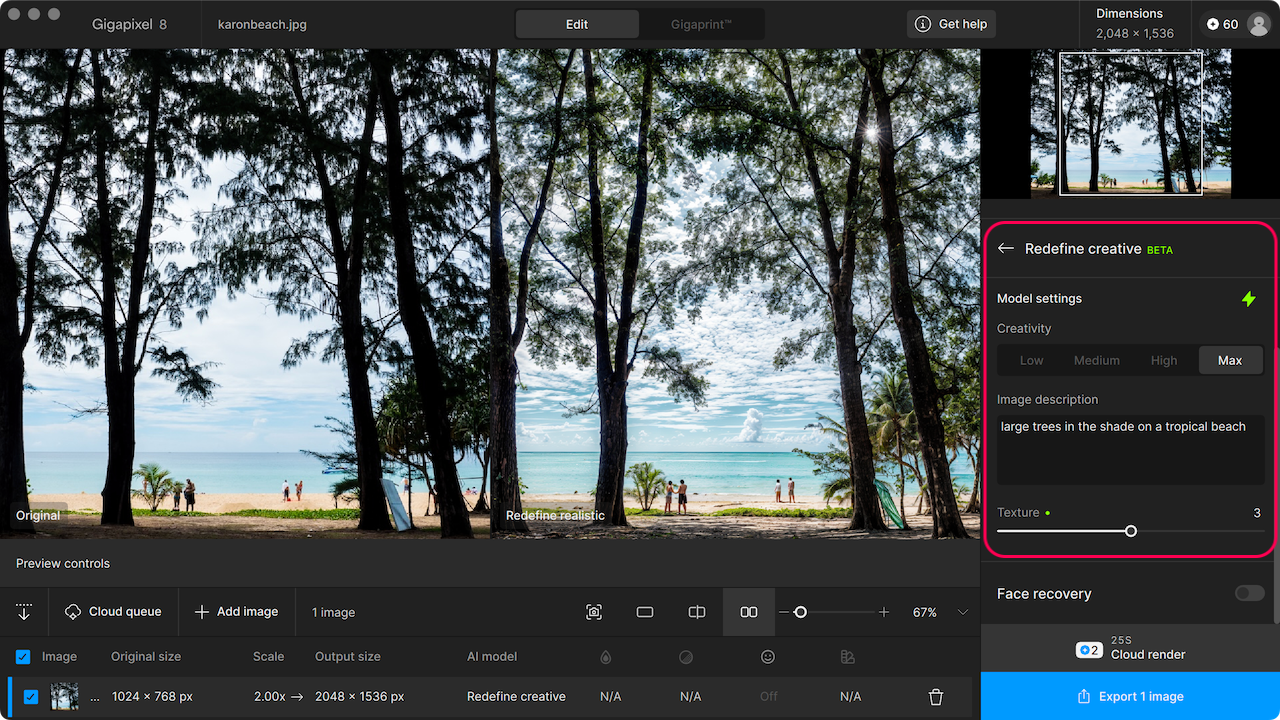Click the 2.00x scale value
The width and height of the screenshot is (1280, 720).
click(269, 696)
